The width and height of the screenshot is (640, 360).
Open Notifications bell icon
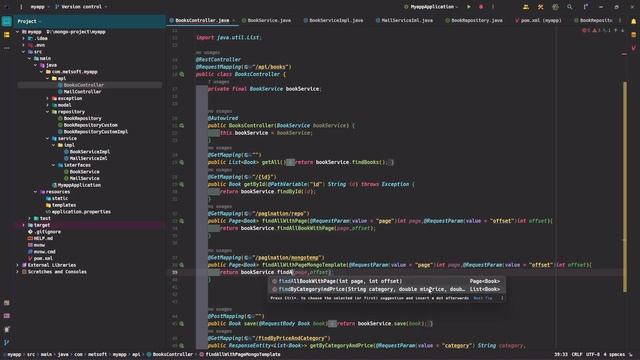coord(633,21)
